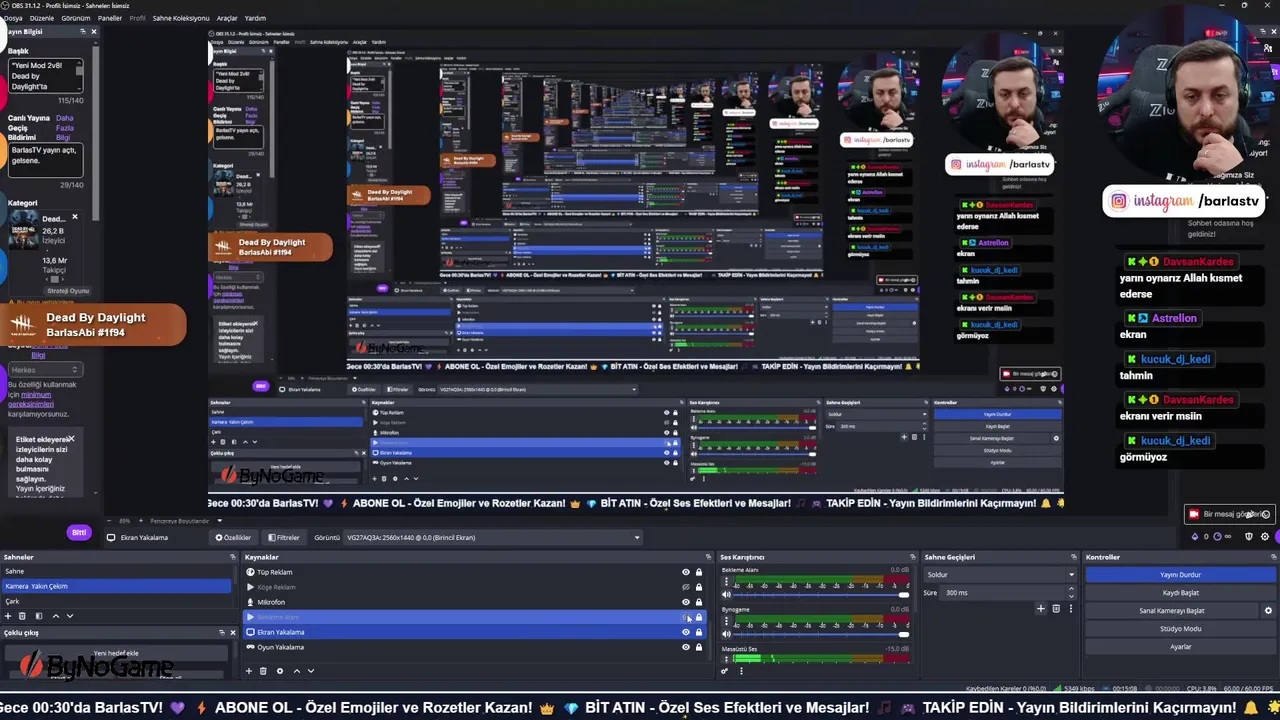Select Sahne in scenes list

[115, 571]
